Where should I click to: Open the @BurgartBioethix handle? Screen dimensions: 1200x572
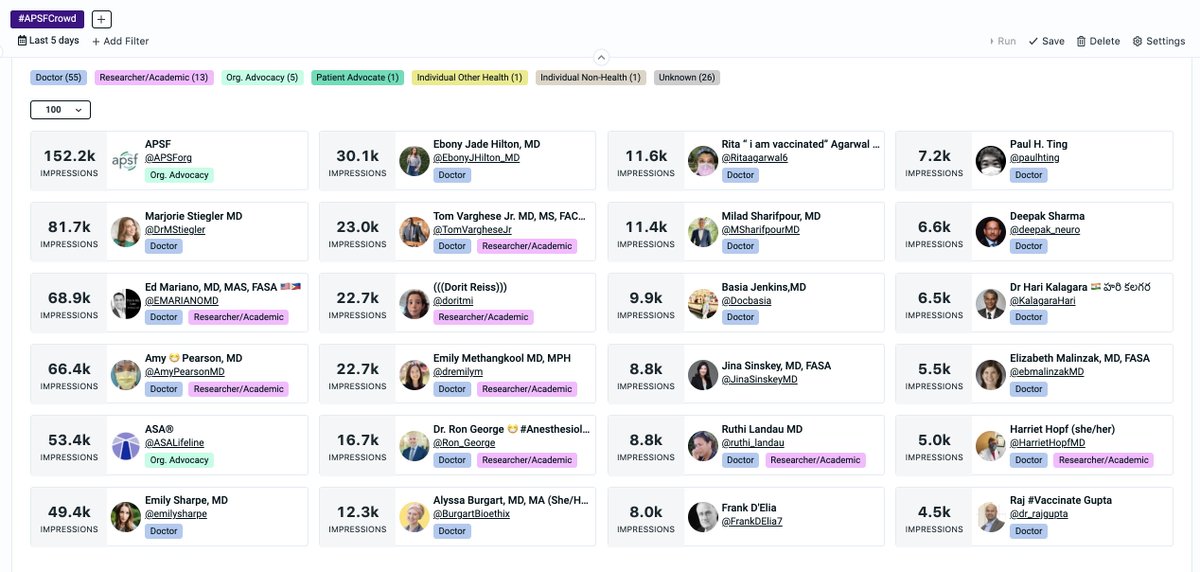pyautogui.click(x=471, y=515)
